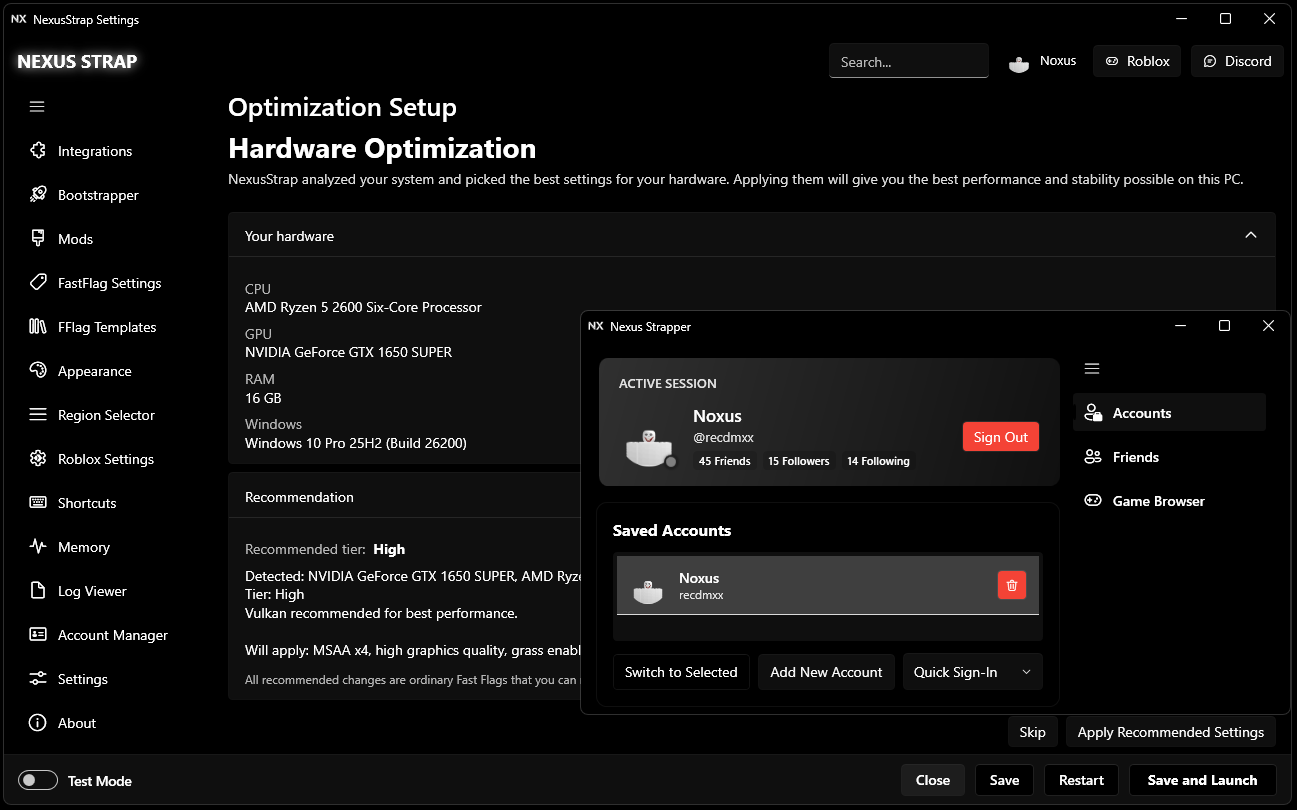Click the Bootstrapper rocket icon
The height and width of the screenshot is (810, 1297).
tap(38, 195)
